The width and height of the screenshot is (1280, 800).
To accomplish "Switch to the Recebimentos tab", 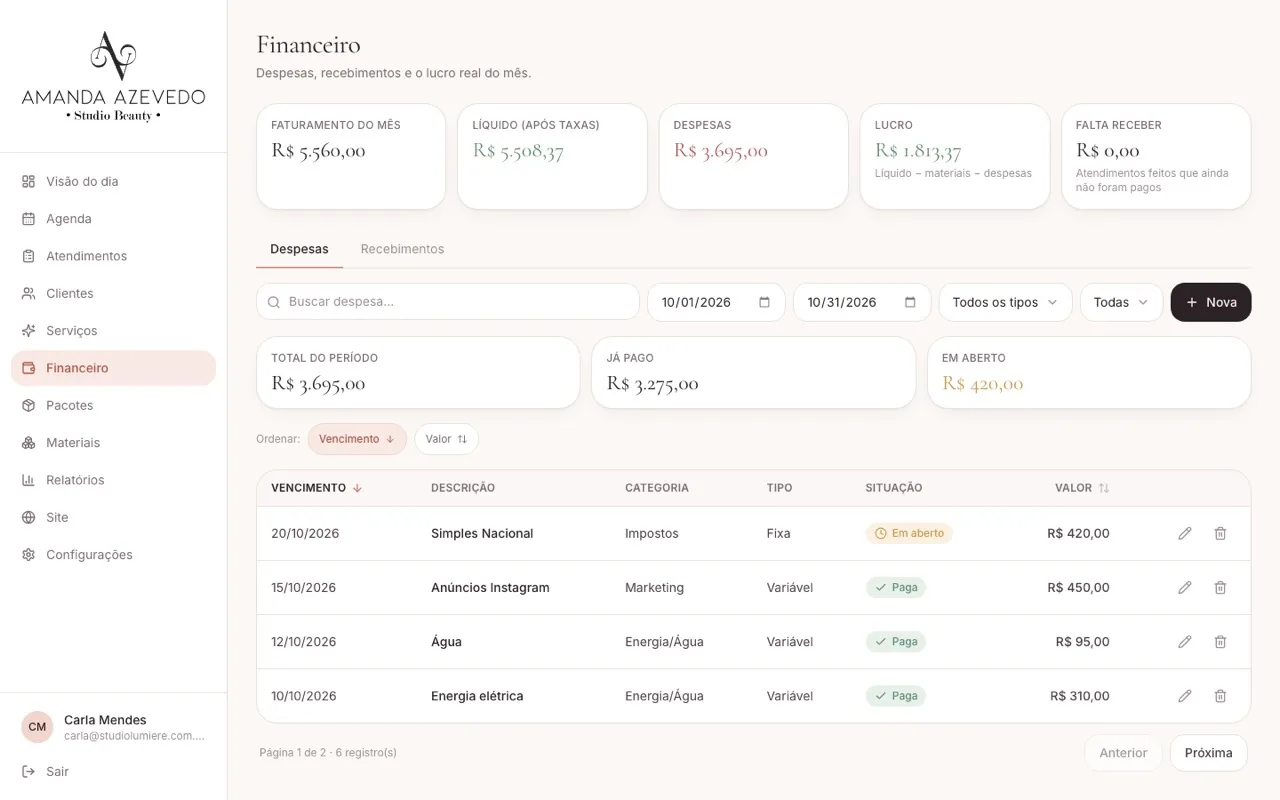I will (x=402, y=249).
